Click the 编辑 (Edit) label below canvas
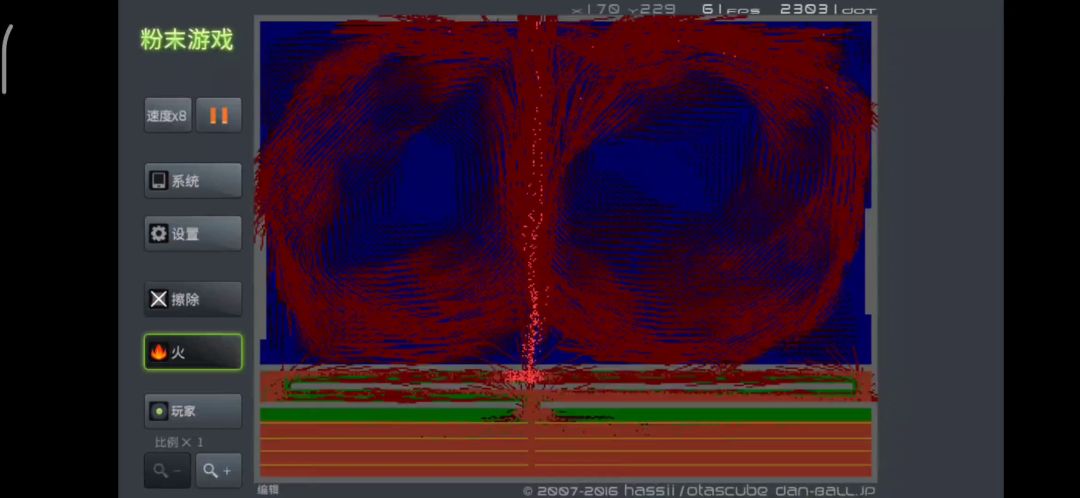The height and width of the screenshot is (498, 1080). coord(268,490)
